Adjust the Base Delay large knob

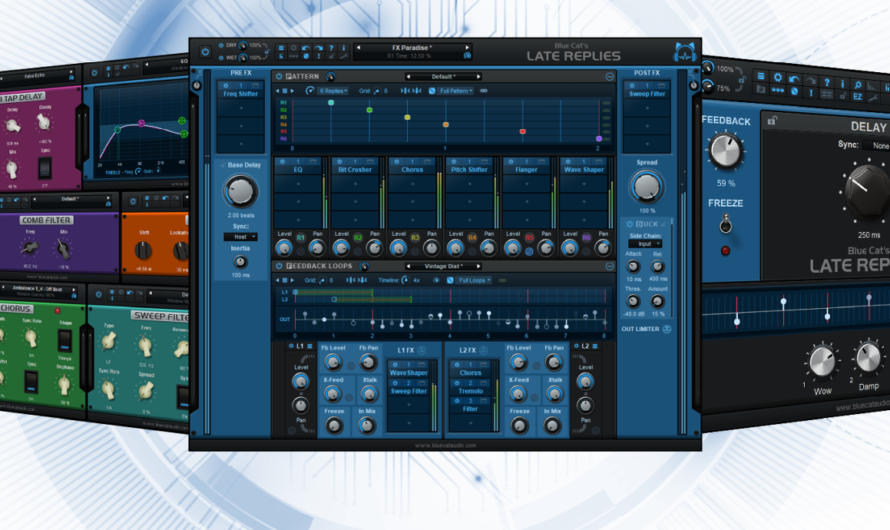[240, 191]
